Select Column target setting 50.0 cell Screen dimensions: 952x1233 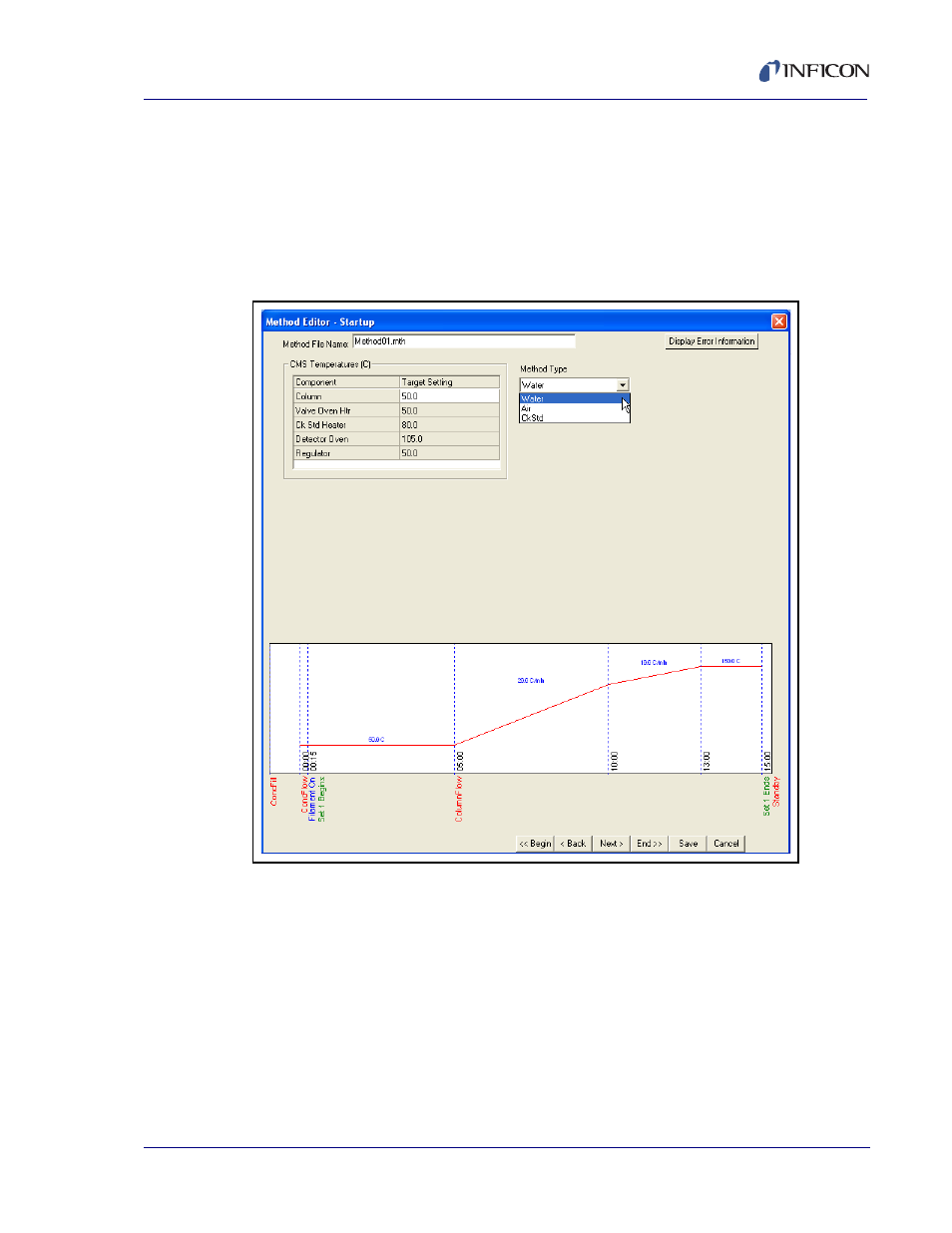click(449, 396)
